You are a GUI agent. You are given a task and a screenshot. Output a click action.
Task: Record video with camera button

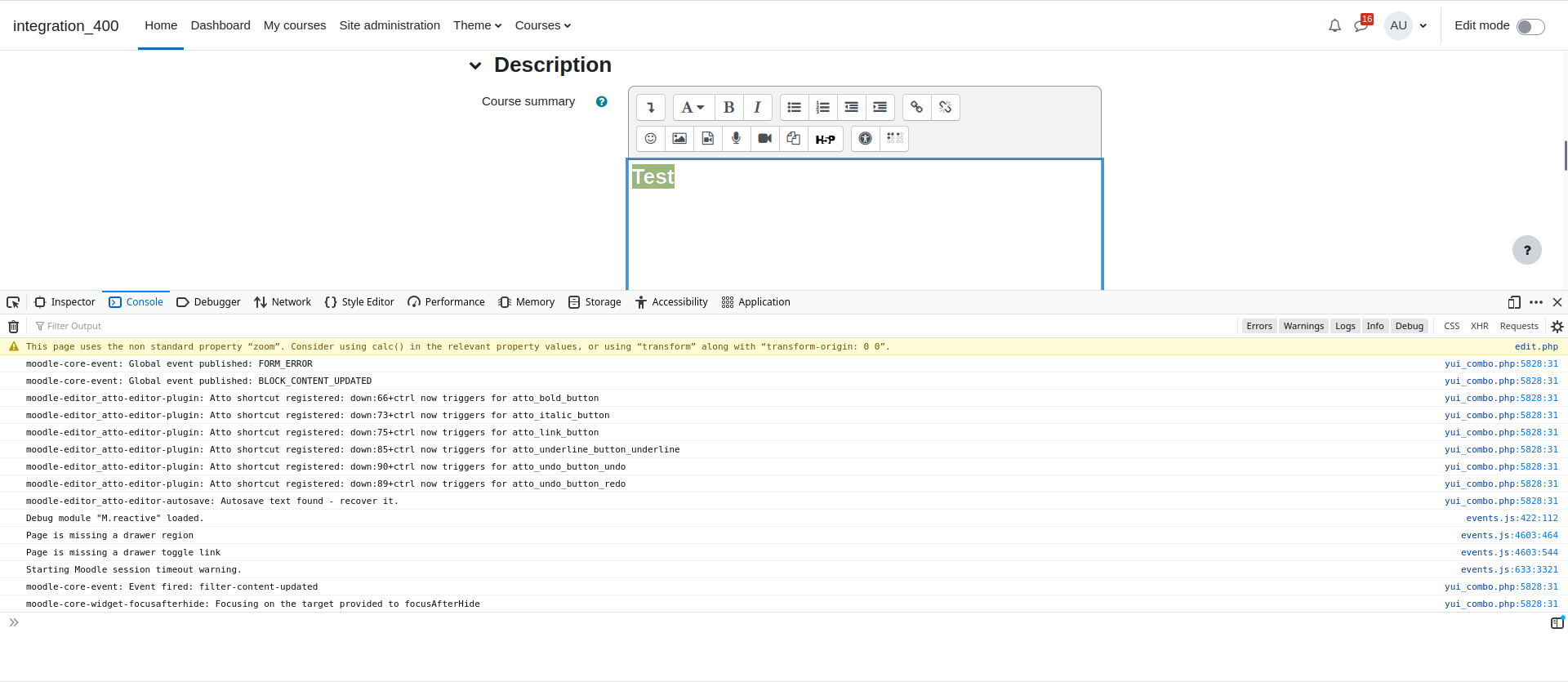tap(765, 138)
